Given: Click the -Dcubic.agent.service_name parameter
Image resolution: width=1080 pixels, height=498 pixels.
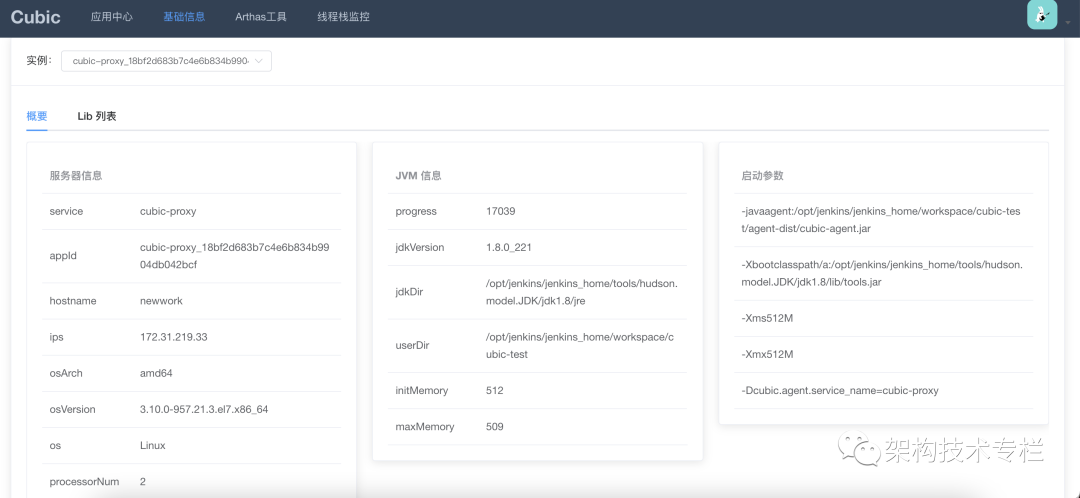Looking at the screenshot, I should click(x=840, y=391).
